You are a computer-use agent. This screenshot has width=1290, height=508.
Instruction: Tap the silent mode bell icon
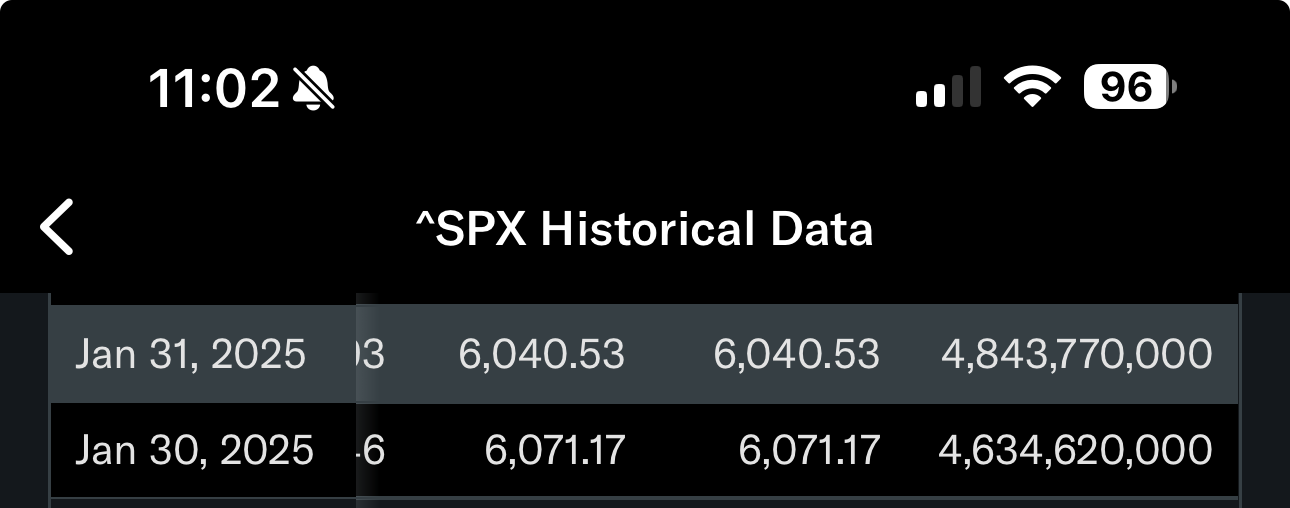[x=314, y=90]
